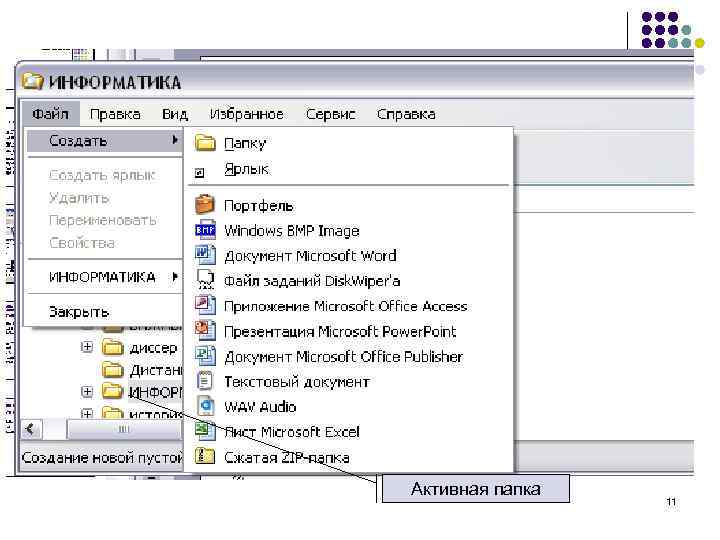Click the DiskWiper task file icon
The image size is (720, 540).
pos(205,279)
